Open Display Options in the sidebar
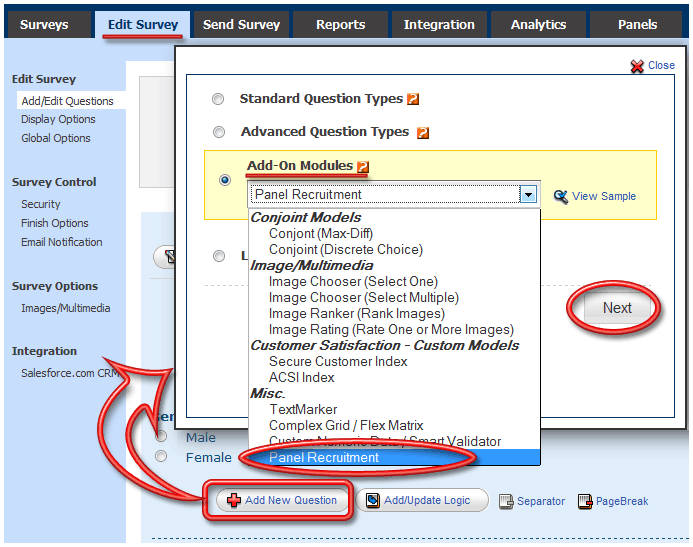 pyautogui.click(x=58, y=119)
